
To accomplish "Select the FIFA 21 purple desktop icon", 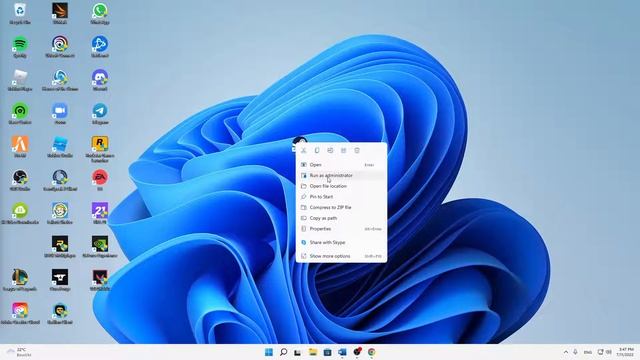I will [x=100, y=214].
